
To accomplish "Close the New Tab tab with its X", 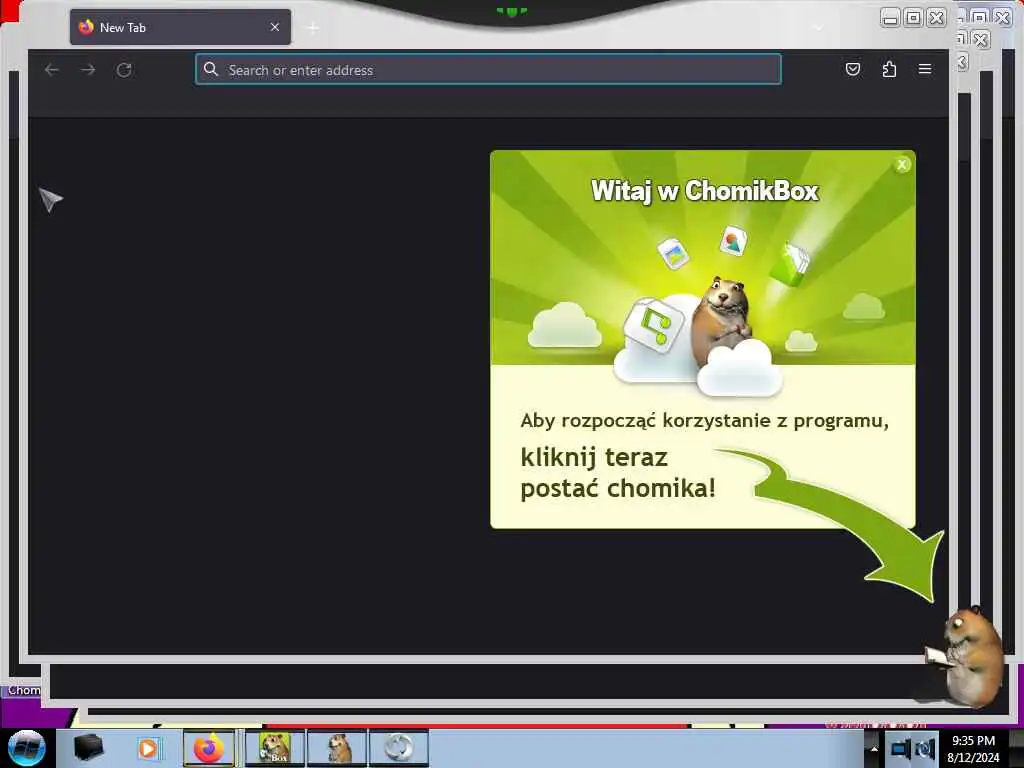I will click(x=275, y=27).
